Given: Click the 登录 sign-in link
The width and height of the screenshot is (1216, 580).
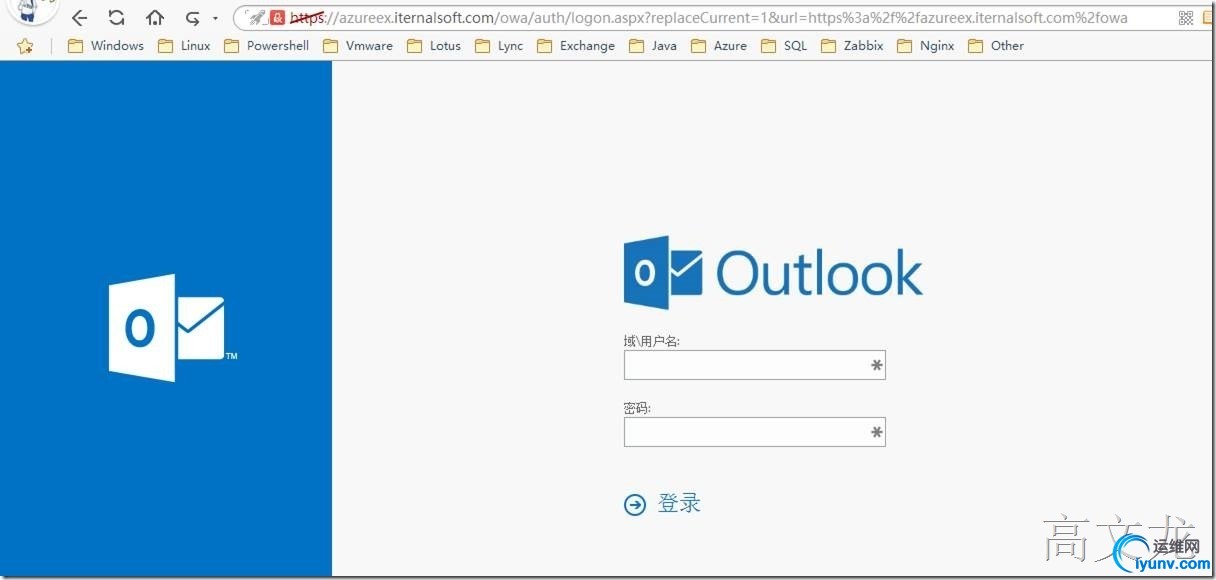Looking at the screenshot, I should [679, 503].
